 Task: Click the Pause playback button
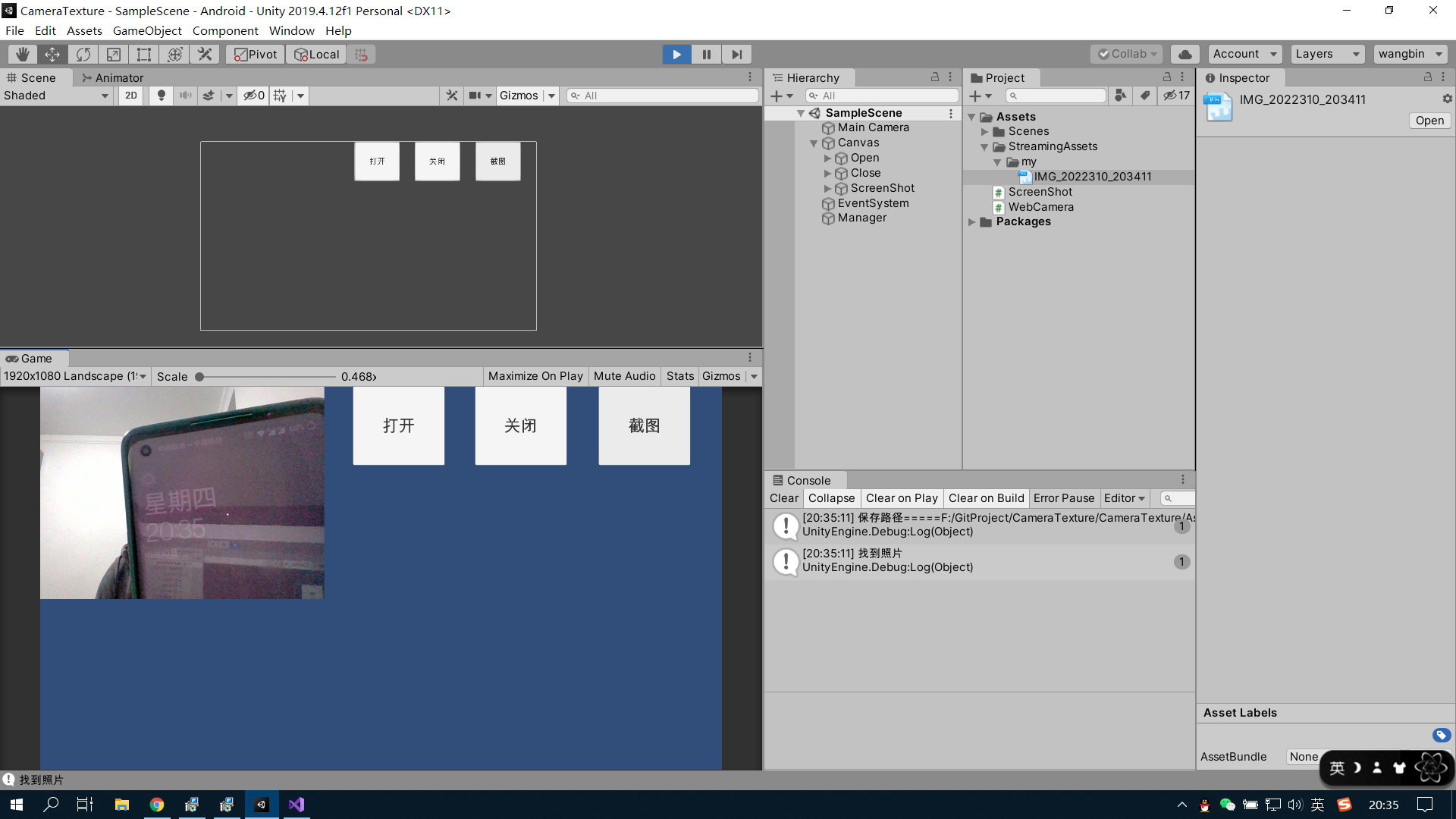pos(706,54)
